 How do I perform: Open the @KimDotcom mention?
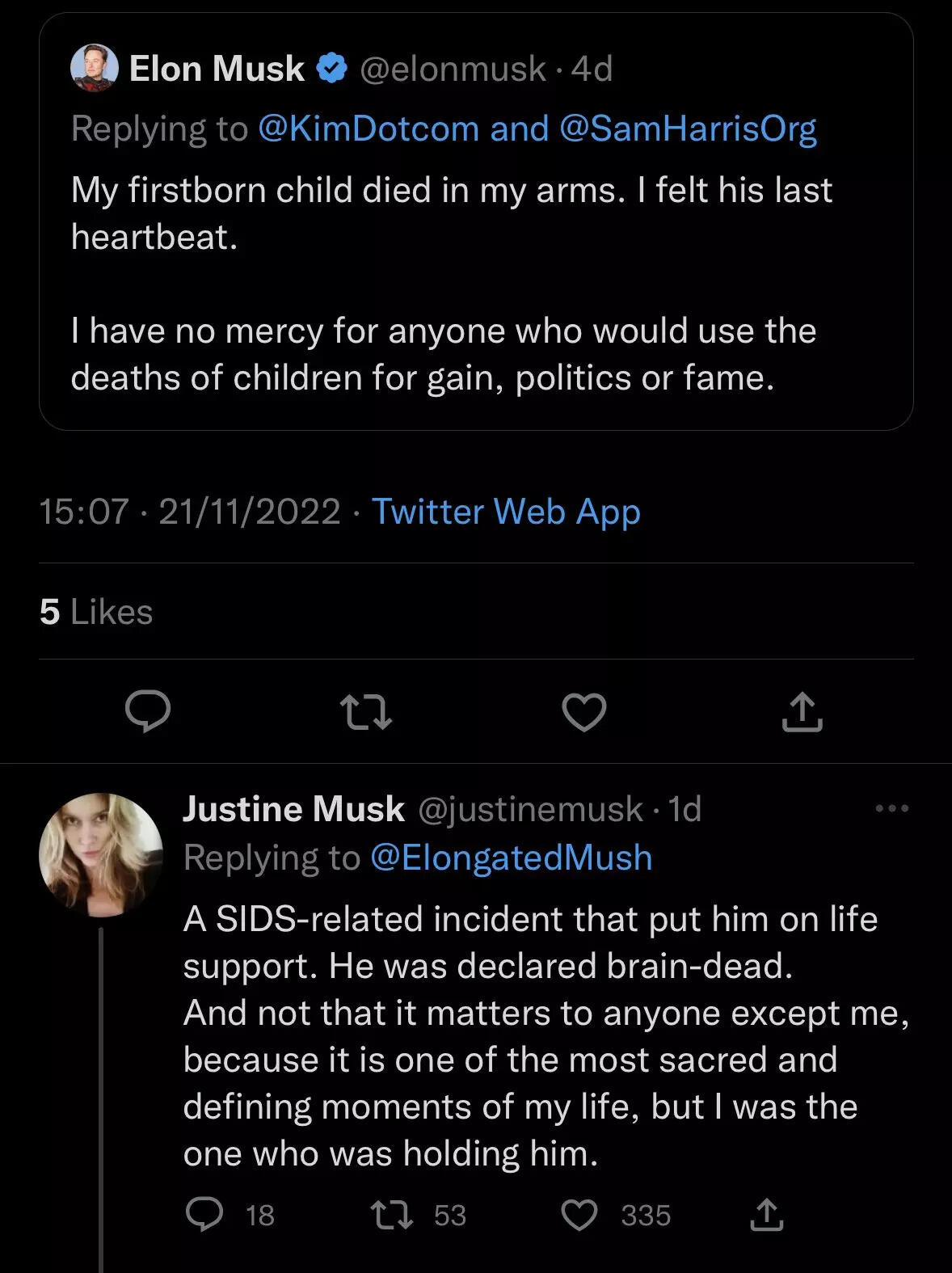pyautogui.click(x=369, y=129)
